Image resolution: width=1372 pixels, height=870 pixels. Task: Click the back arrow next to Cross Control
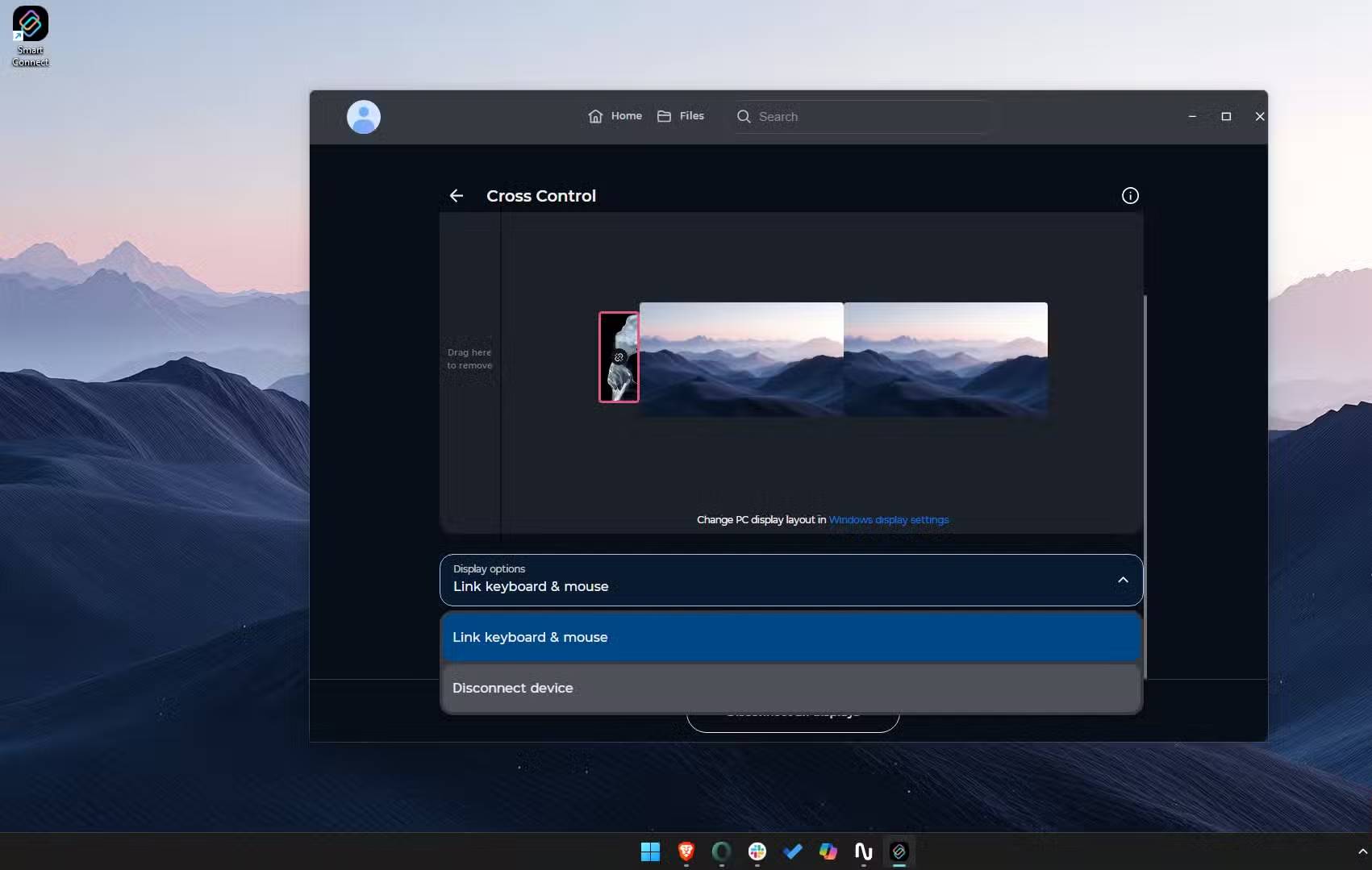pyautogui.click(x=457, y=195)
